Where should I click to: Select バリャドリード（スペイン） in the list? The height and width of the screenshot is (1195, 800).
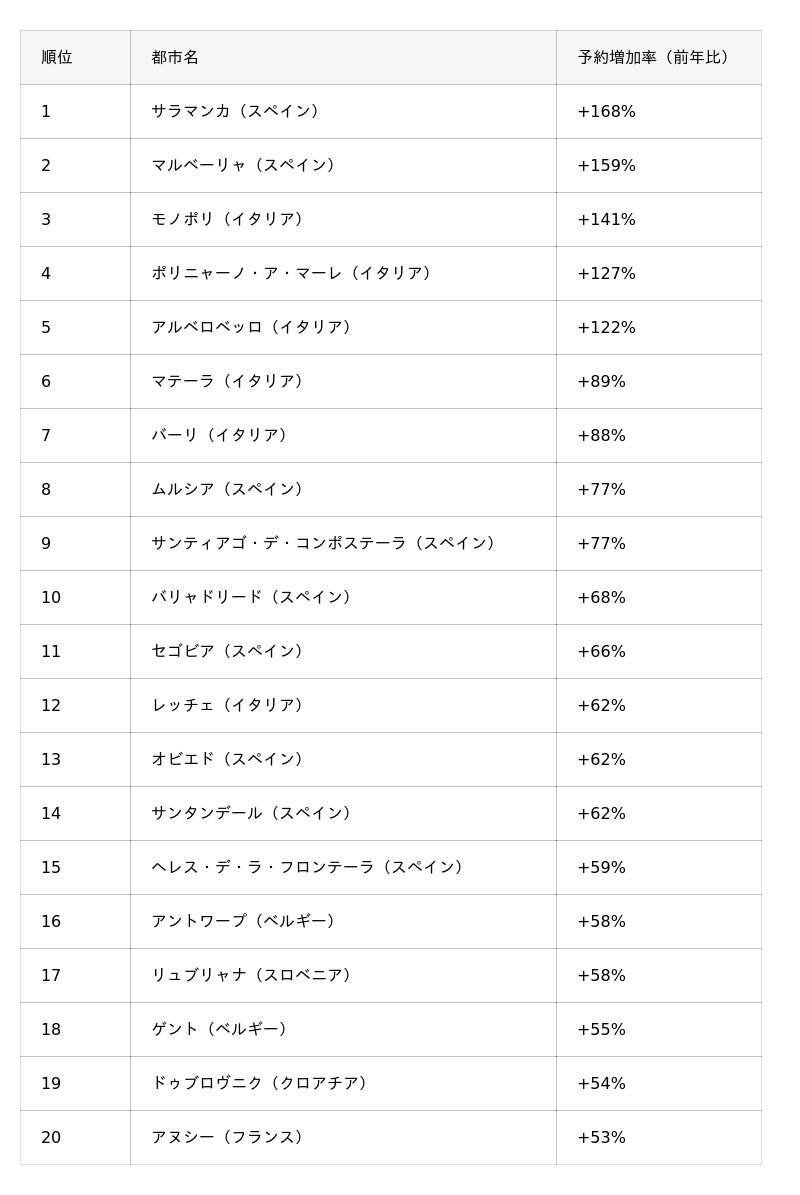point(254,598)
